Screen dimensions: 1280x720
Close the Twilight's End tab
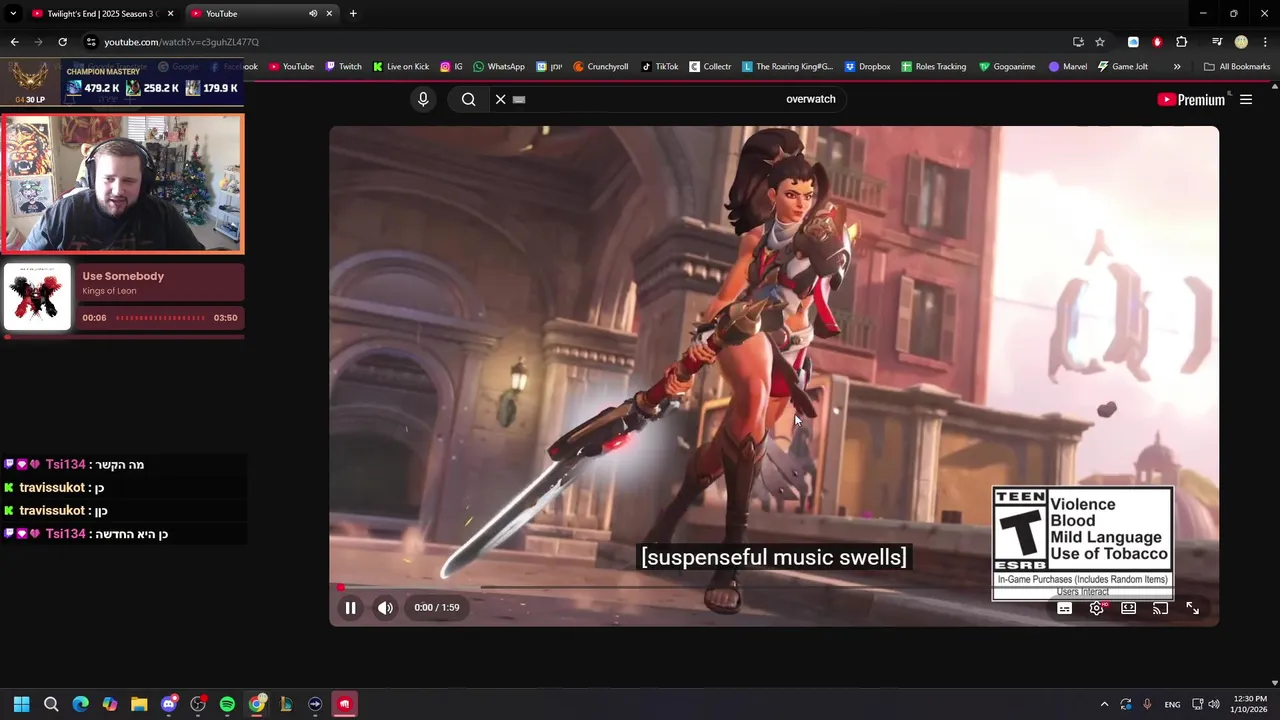click(x=170, y=14)
